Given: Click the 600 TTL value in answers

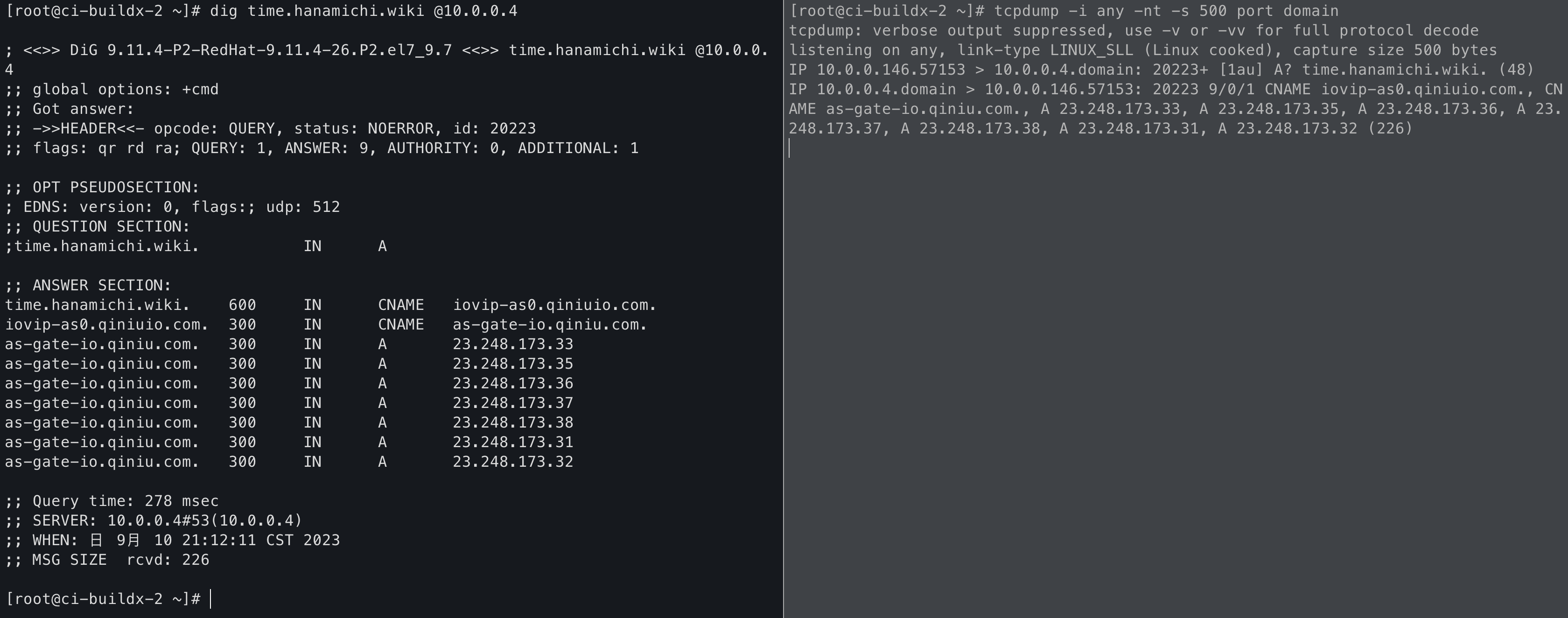Looking at the screenshot, I should [x=242, y=305].
